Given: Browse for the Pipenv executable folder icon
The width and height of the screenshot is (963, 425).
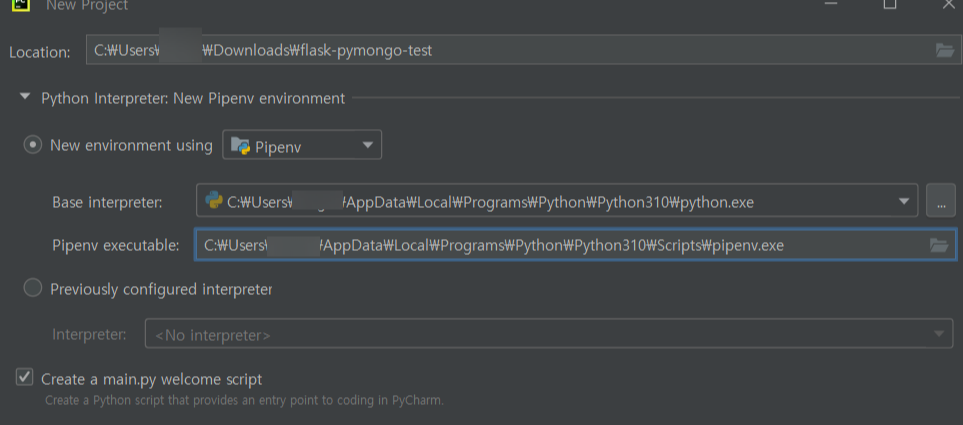Looking at the screenshot, I should 939,246.
